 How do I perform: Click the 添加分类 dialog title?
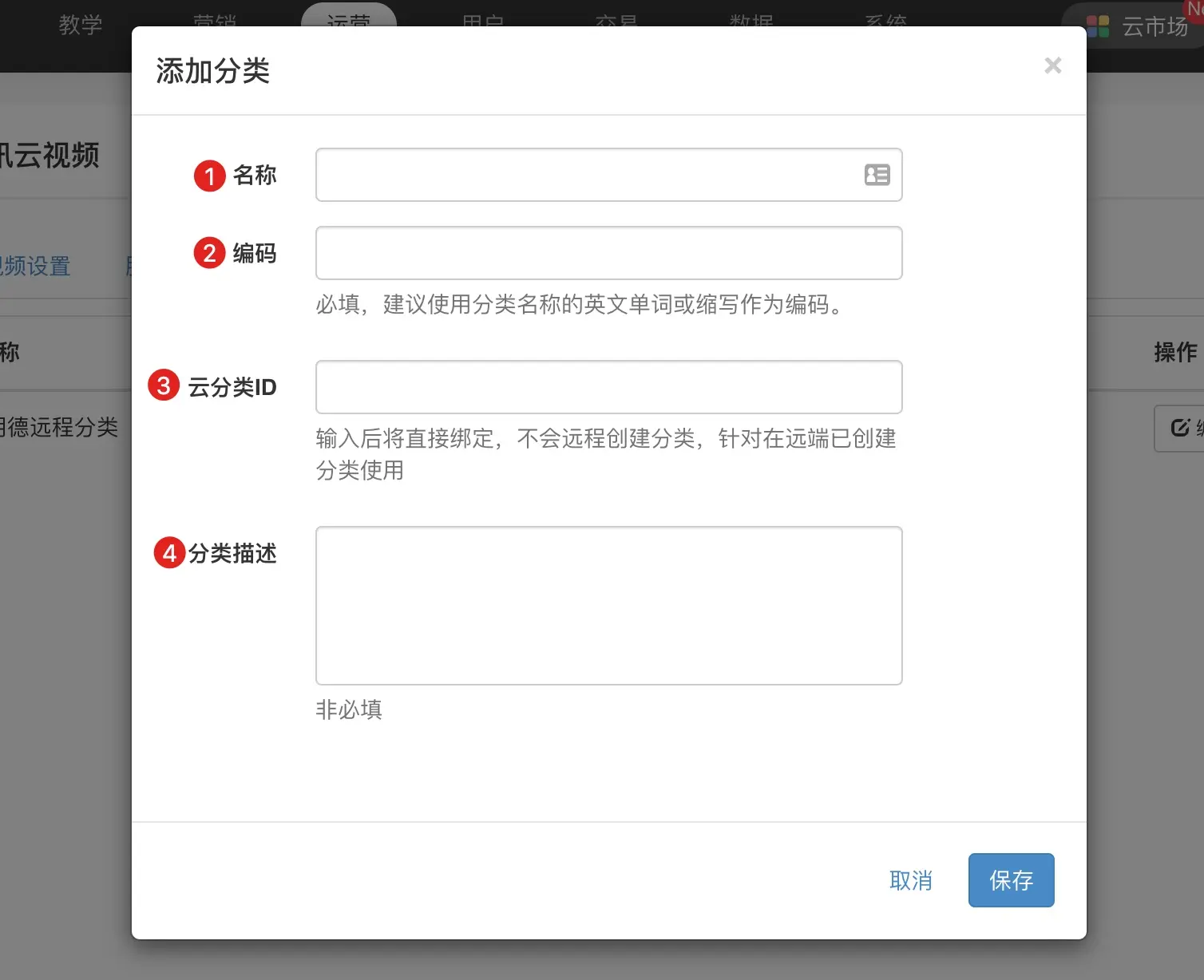click(x=213, y=71)
